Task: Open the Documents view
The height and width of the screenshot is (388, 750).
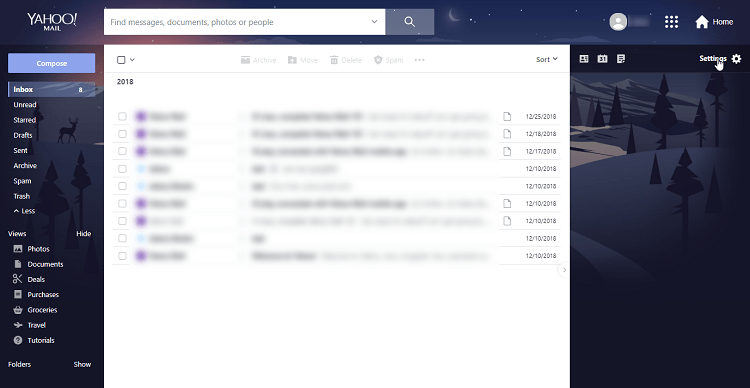Action: [38, 264]
